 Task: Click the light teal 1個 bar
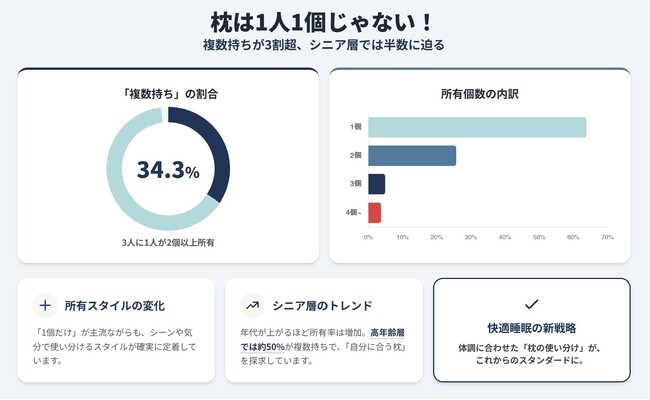click(x=476, y=127)
